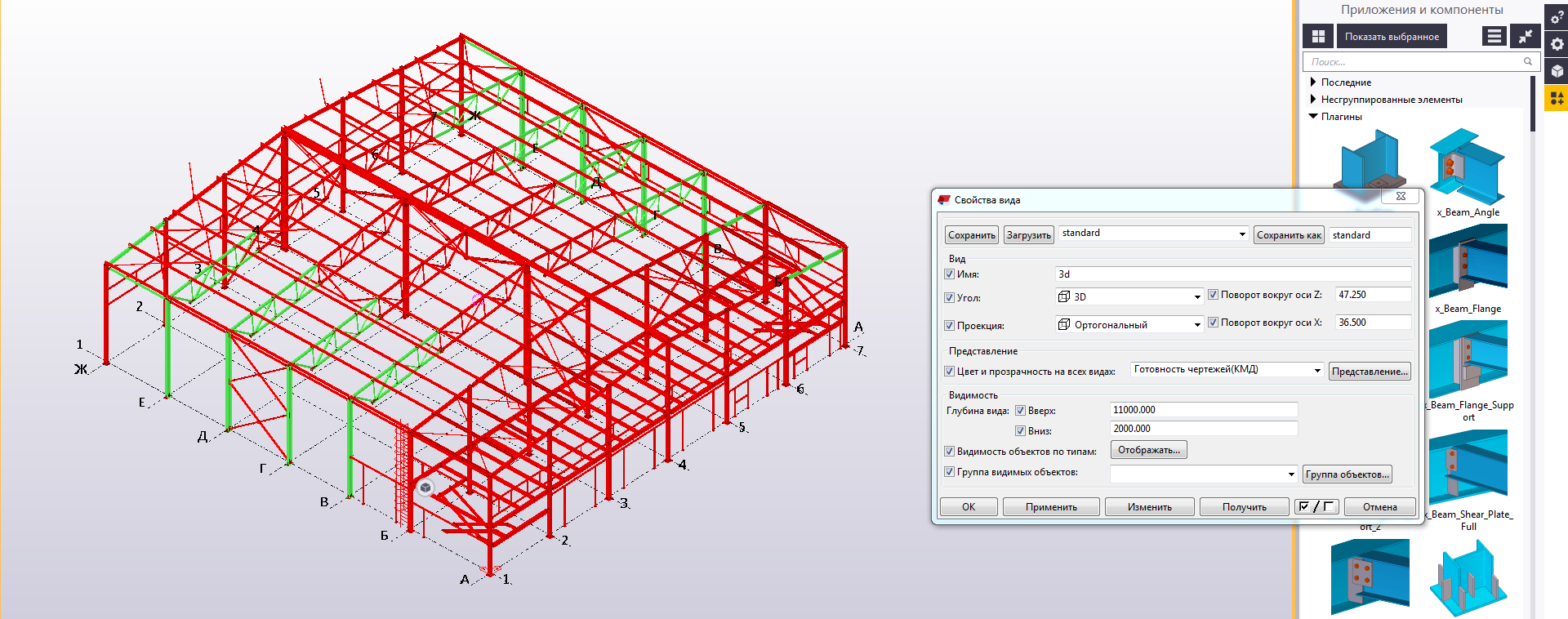Click the Применить button
The width and height of the screenshot is (1568, 619).
[1051, 507]
